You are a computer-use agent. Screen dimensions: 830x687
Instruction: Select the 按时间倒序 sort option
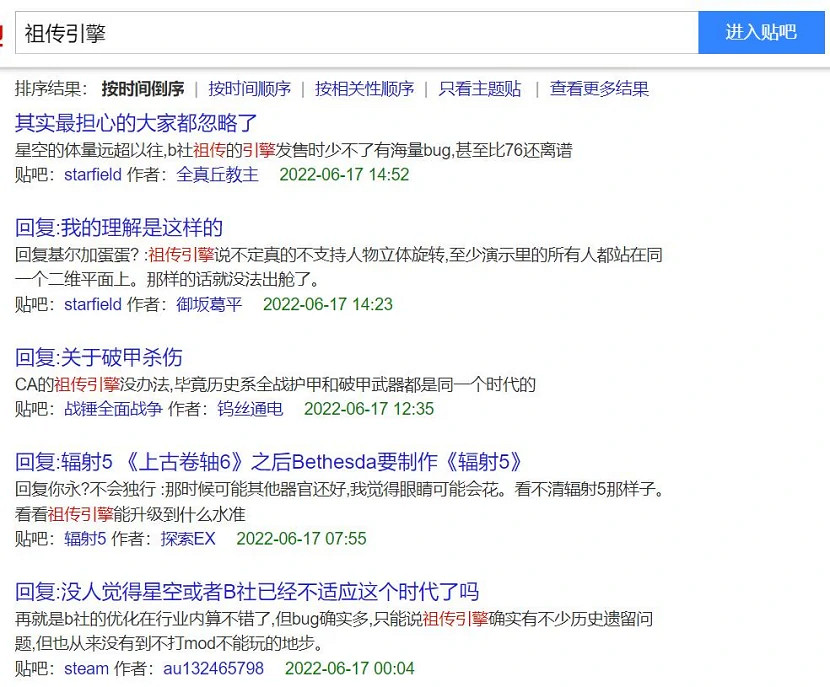pyautogui.click(x=141, y=88)
